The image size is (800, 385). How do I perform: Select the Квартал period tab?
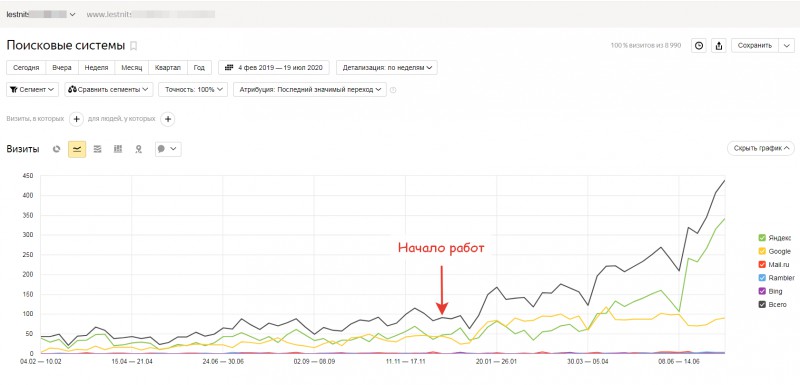pos(168,67)
